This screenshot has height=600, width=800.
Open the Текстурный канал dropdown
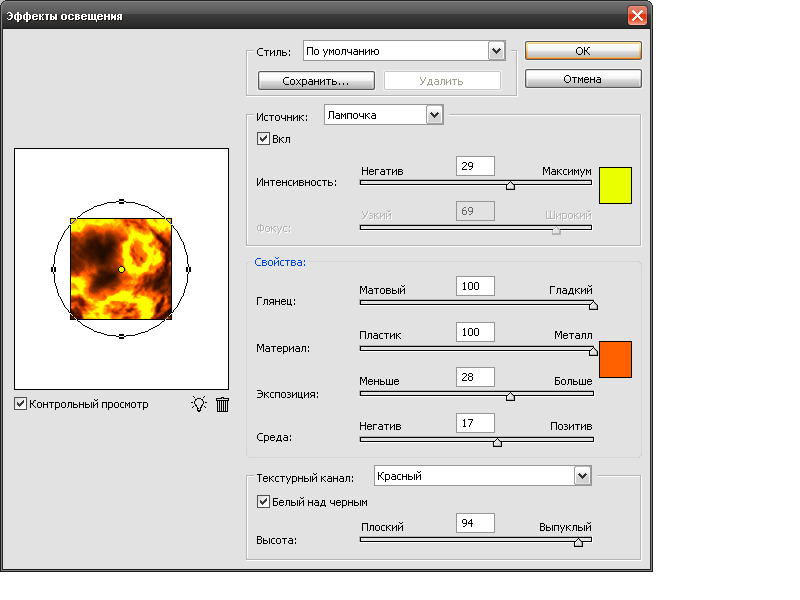click(x=582, y=476)
